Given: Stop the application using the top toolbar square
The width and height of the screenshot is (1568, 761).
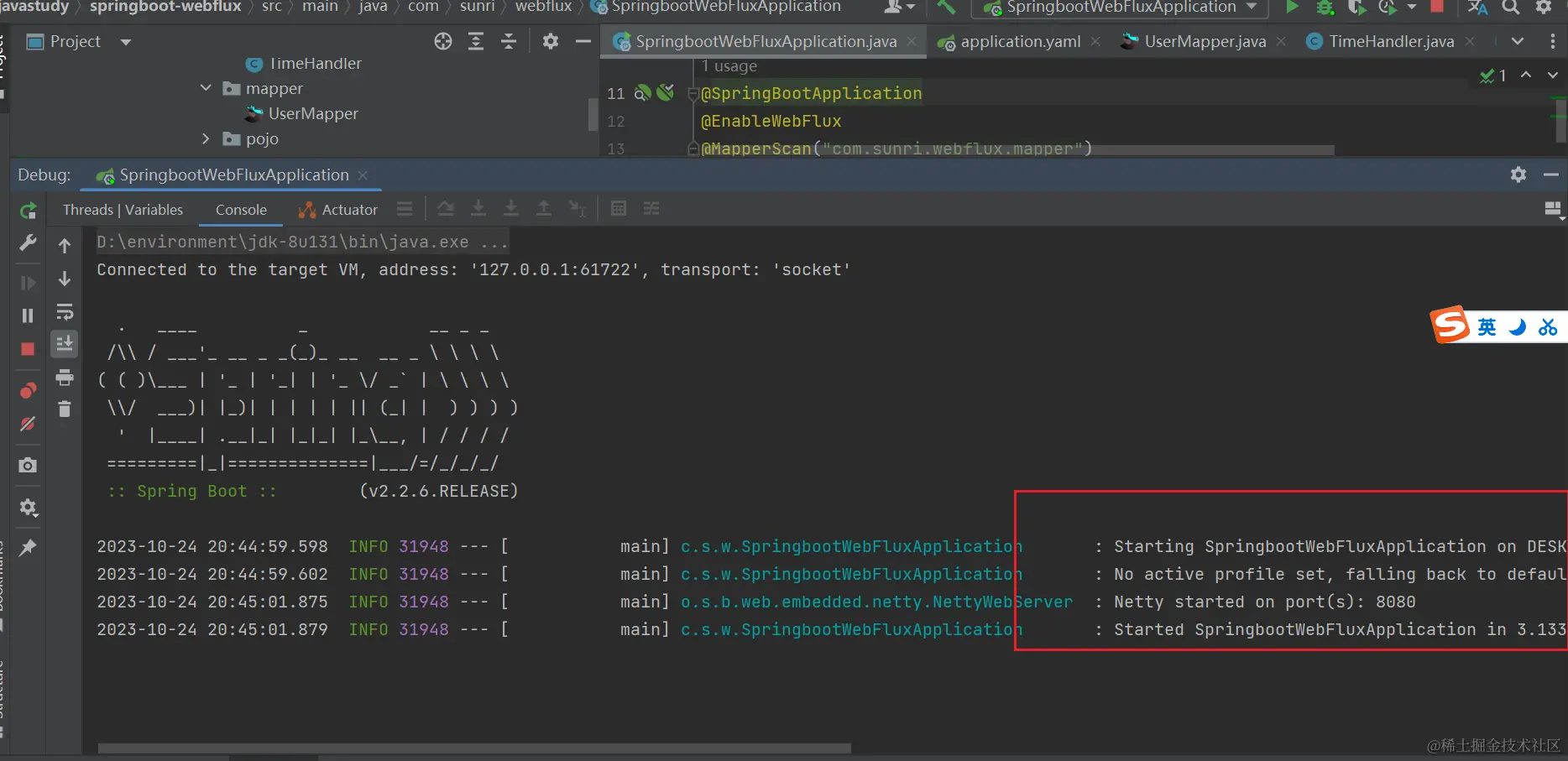Looking at the screenshot, I should 1437,6.
